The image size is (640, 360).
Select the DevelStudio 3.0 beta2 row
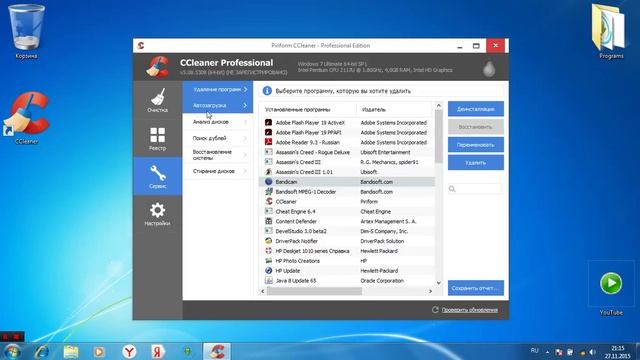[347, 231]
